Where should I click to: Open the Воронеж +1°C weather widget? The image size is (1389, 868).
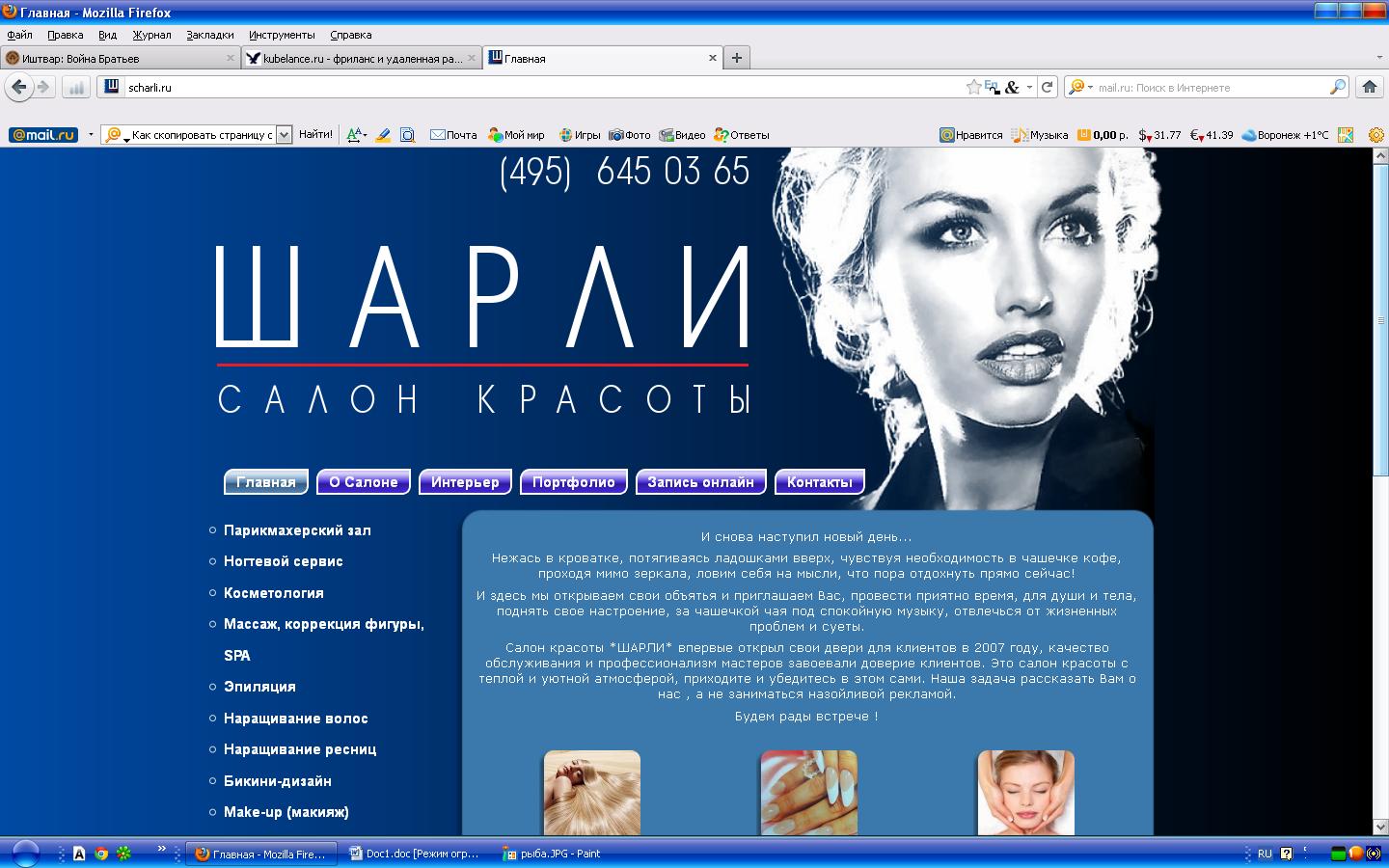tap(1285, 135)
